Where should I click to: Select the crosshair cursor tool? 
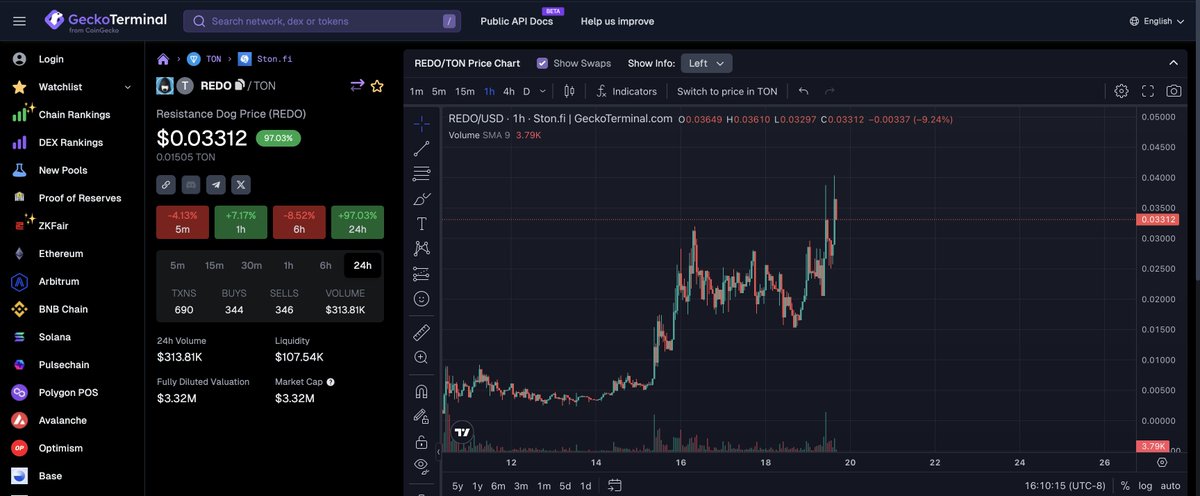(421, 124)
